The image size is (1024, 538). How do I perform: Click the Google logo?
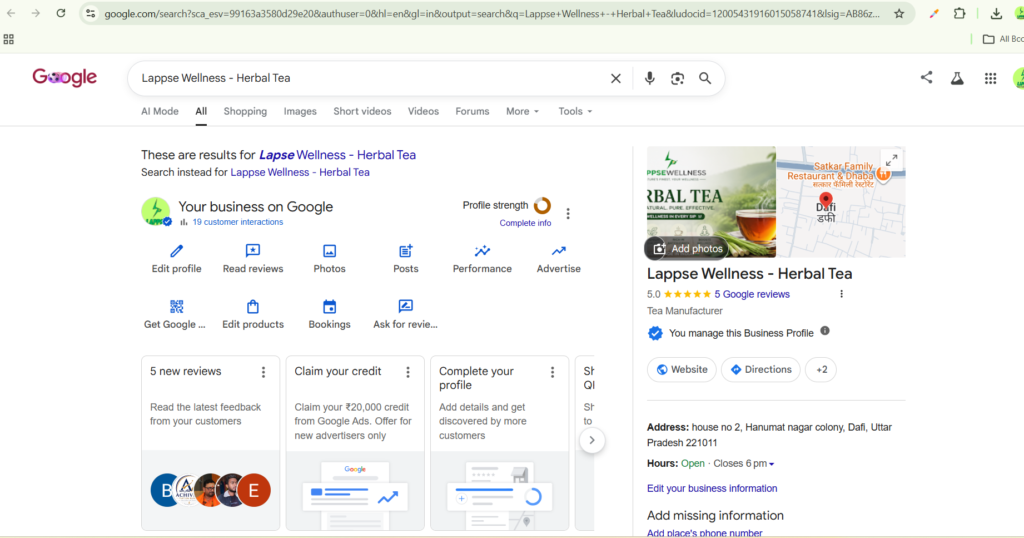click(65, 78)
